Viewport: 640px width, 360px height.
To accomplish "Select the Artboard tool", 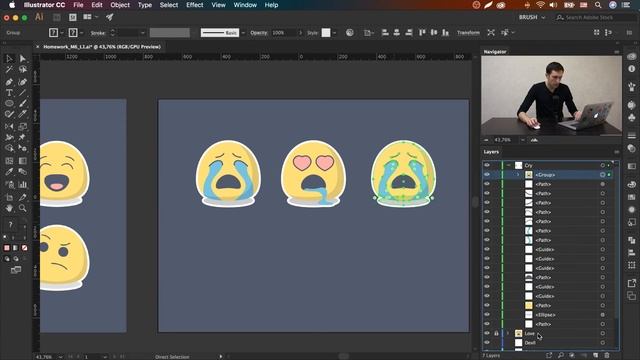I will 9,197.
